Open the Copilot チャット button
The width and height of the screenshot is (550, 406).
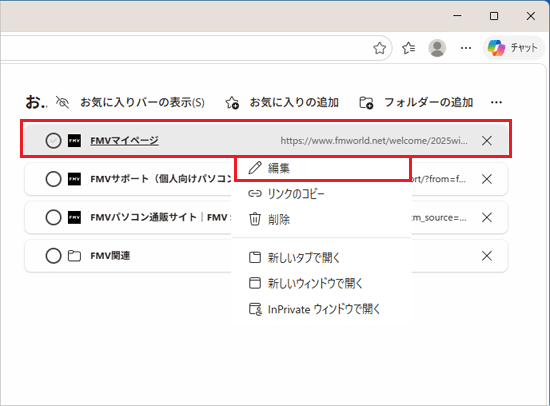coord(514,48)
